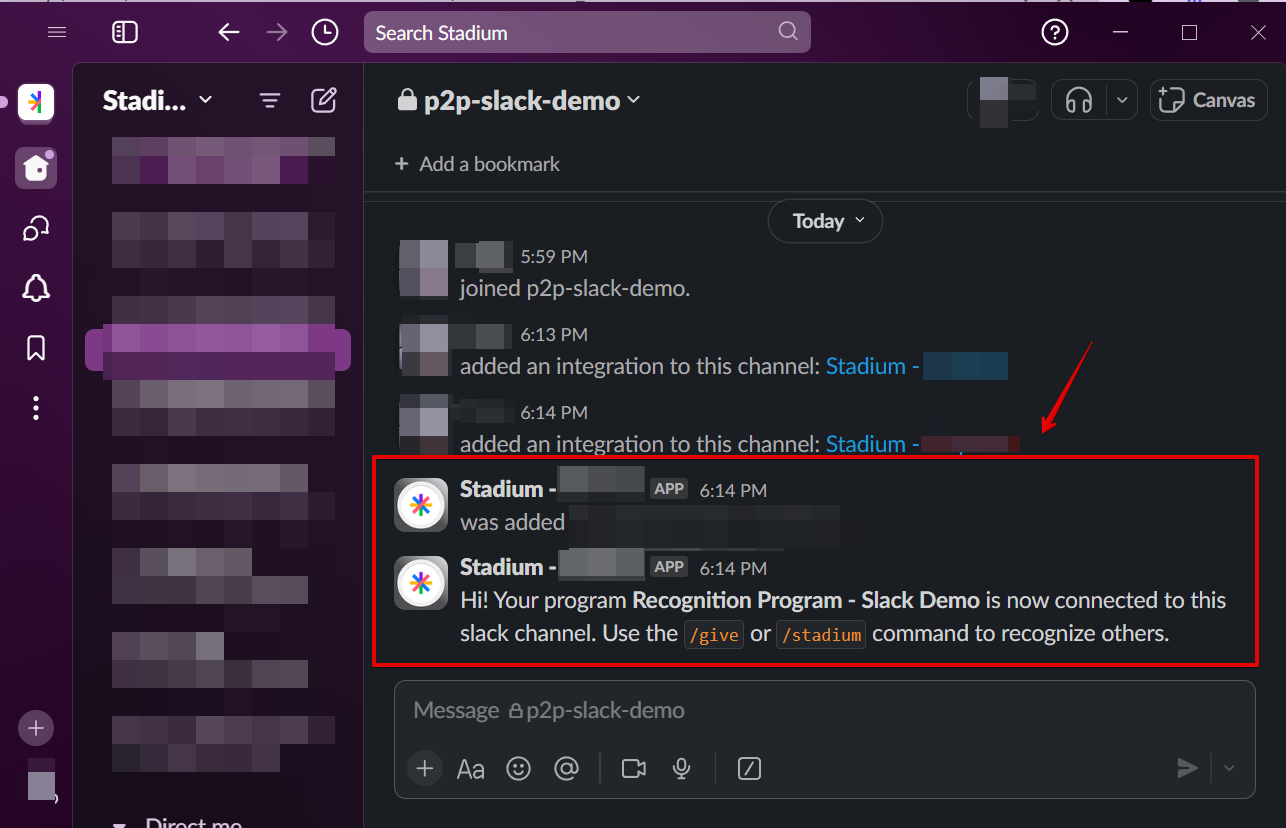Click the attach plus icon in composer
The image size is (1286, 828).
[425, 768]
